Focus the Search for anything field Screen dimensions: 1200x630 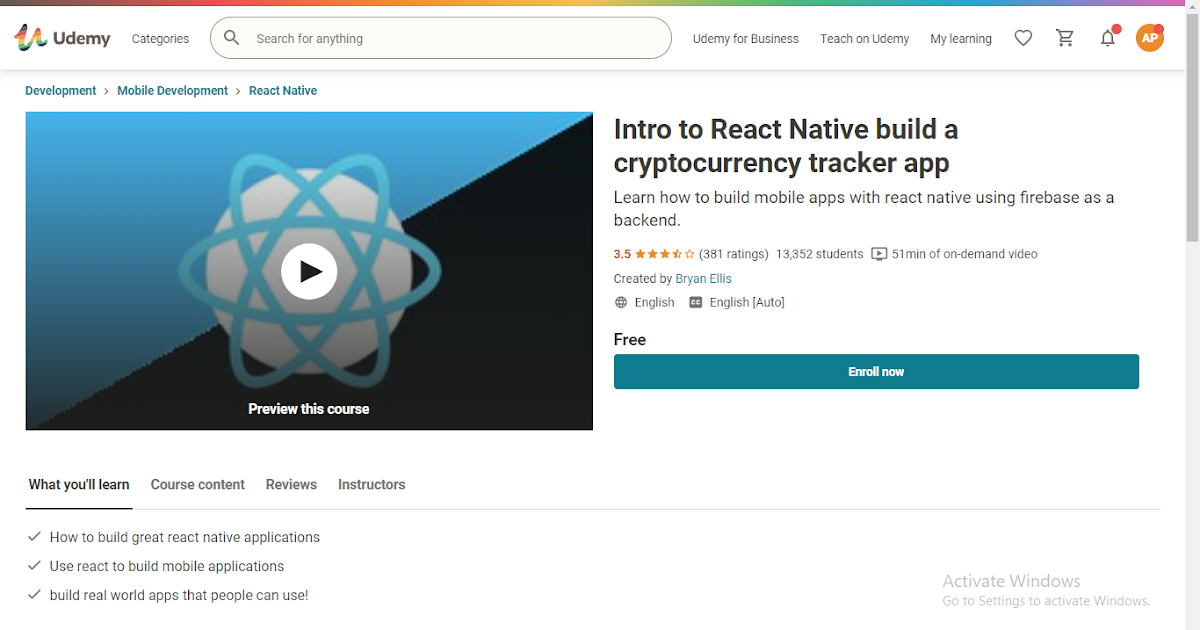pyautogui.click(x=441, y=38)
